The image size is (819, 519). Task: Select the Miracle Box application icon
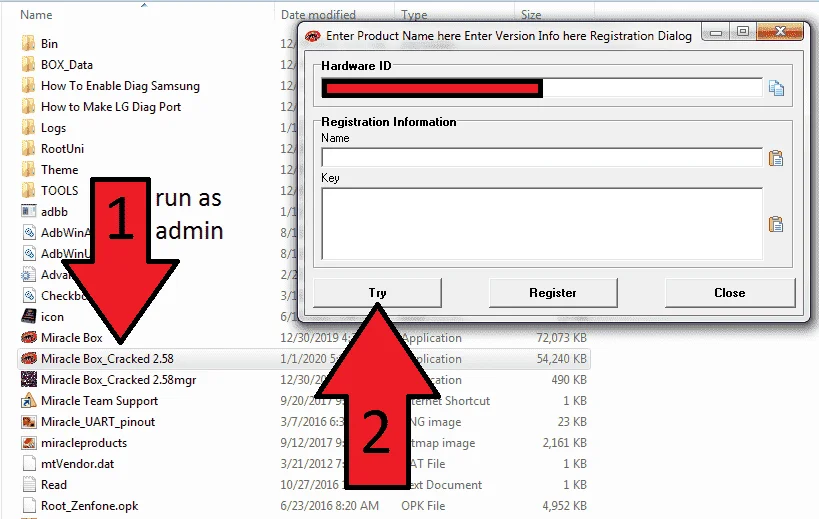(28, 337)
